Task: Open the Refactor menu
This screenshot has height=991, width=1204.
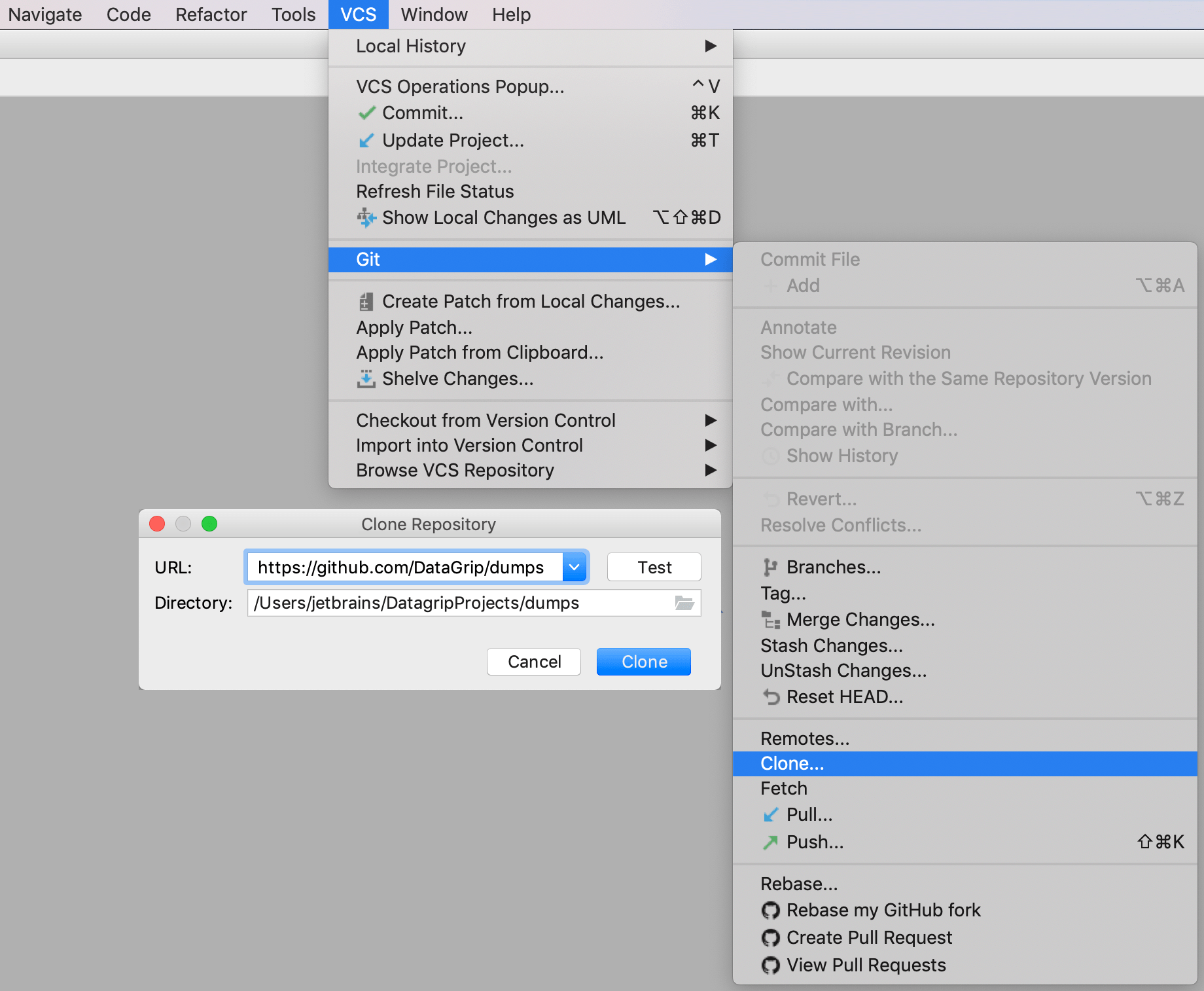Action: (211, 14)
